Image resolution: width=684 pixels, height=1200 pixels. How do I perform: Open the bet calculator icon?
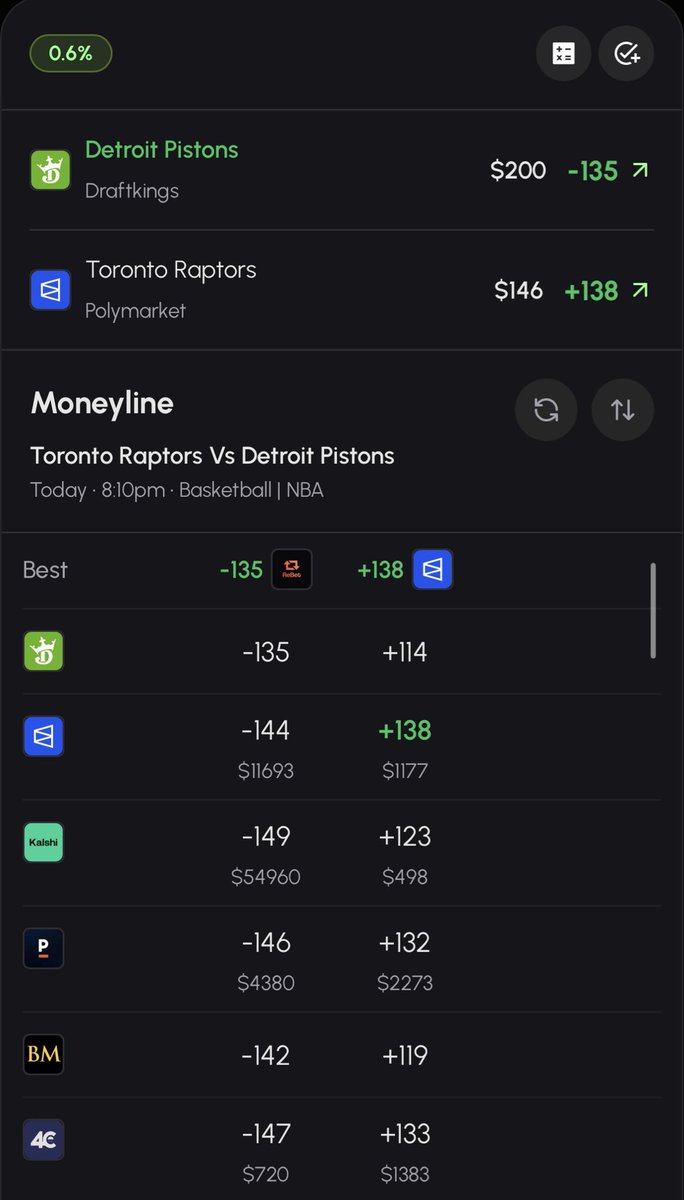(x=564, y=53)
